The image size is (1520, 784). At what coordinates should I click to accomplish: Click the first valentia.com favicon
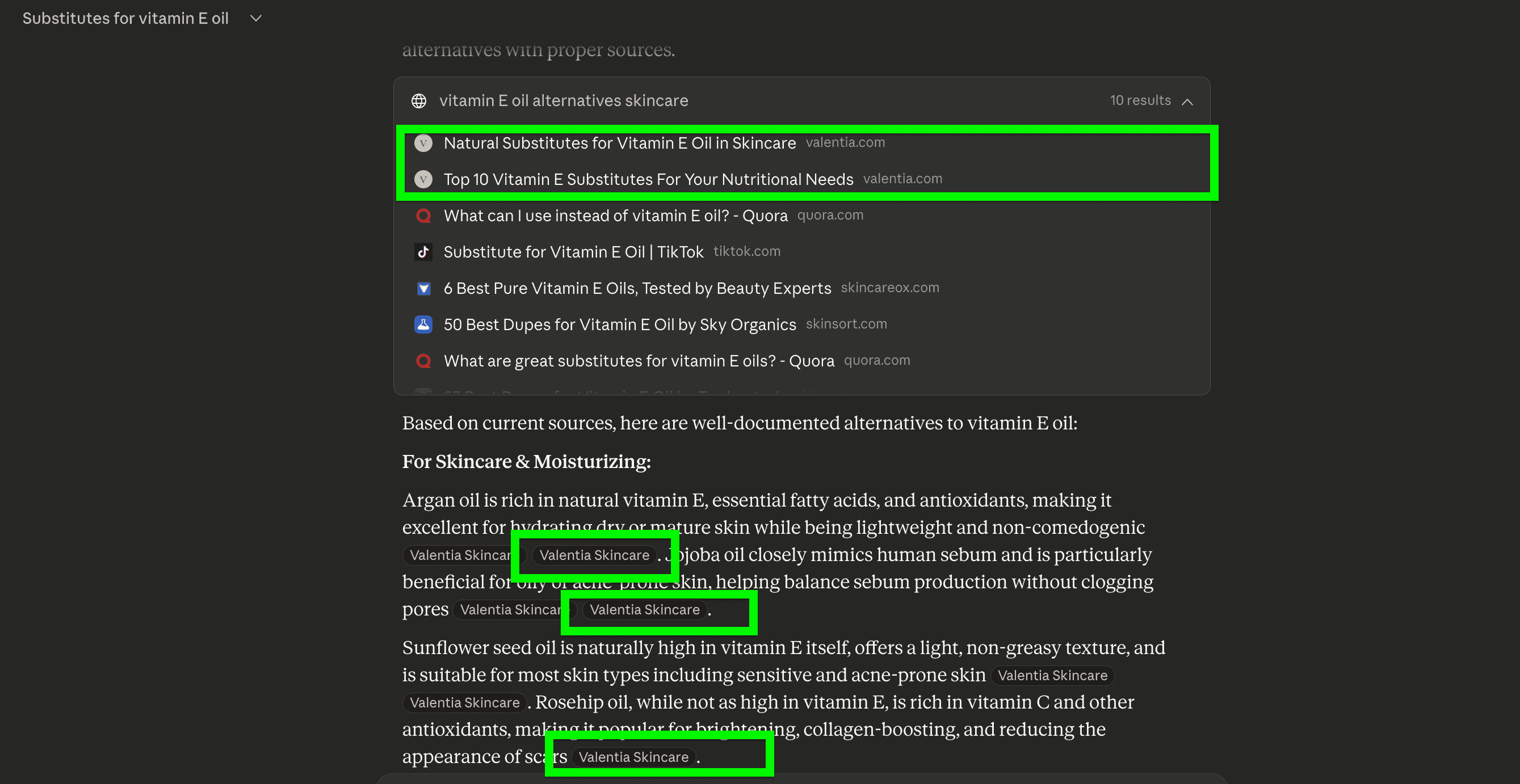coord(423,143)
